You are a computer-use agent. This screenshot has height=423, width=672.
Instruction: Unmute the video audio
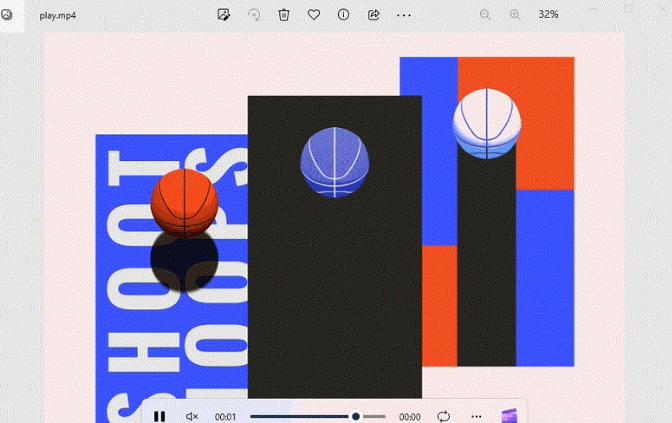click(x=192, y=416)
